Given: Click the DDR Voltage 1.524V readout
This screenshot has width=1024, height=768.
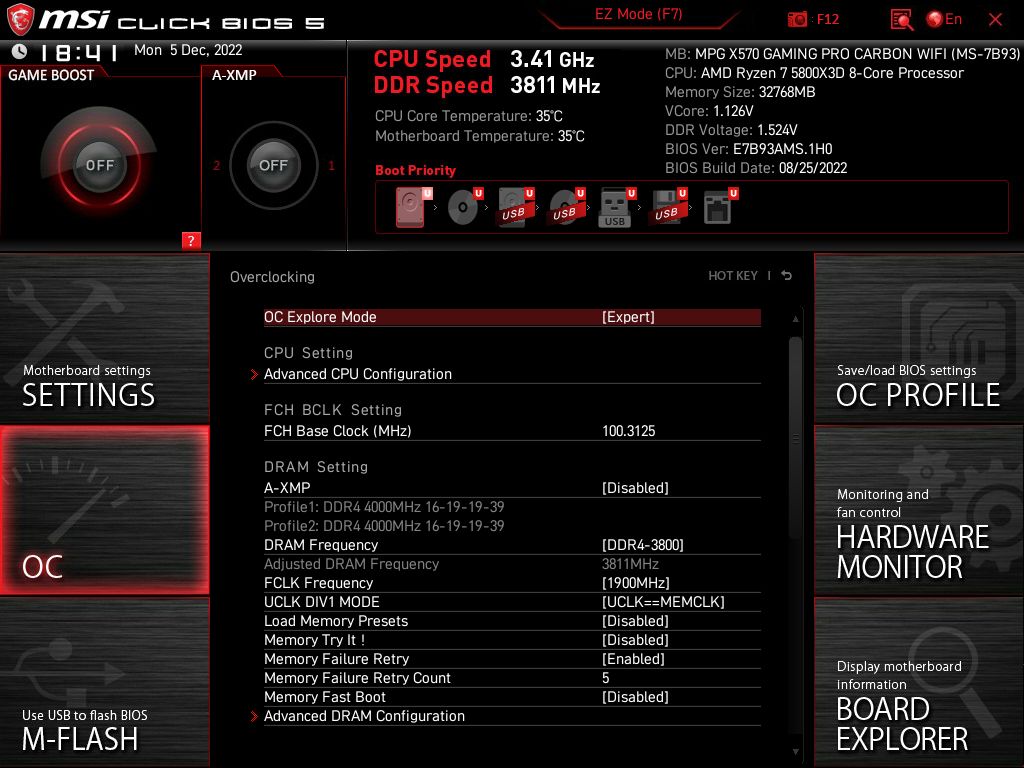Looking at the screenshot, I should pos(731,130).
